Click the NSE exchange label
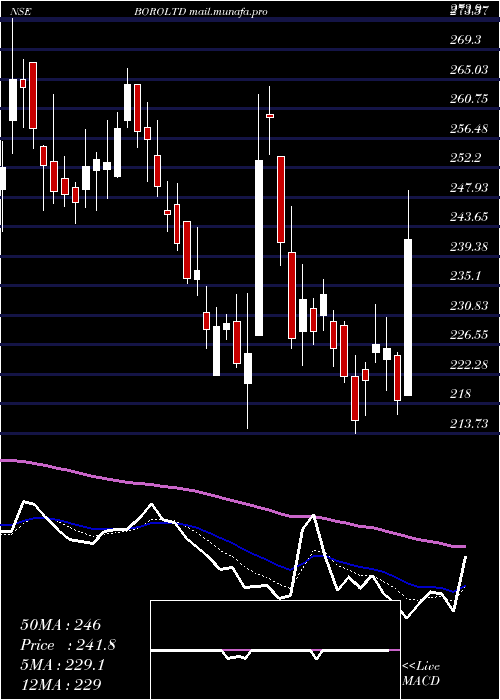 (21, 12)
